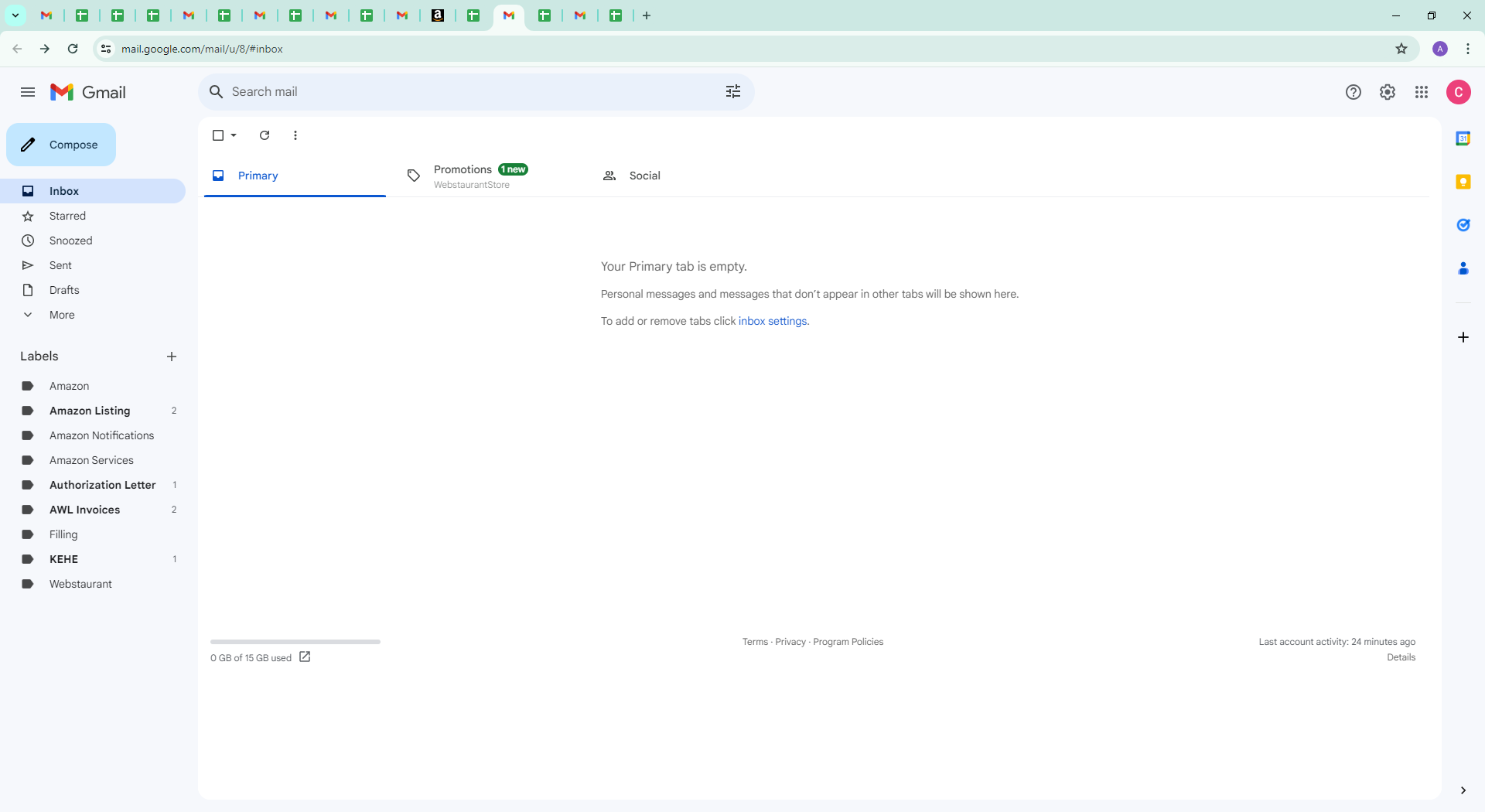
Task: Open the Amazon Listing label
Action: point(93,411)
